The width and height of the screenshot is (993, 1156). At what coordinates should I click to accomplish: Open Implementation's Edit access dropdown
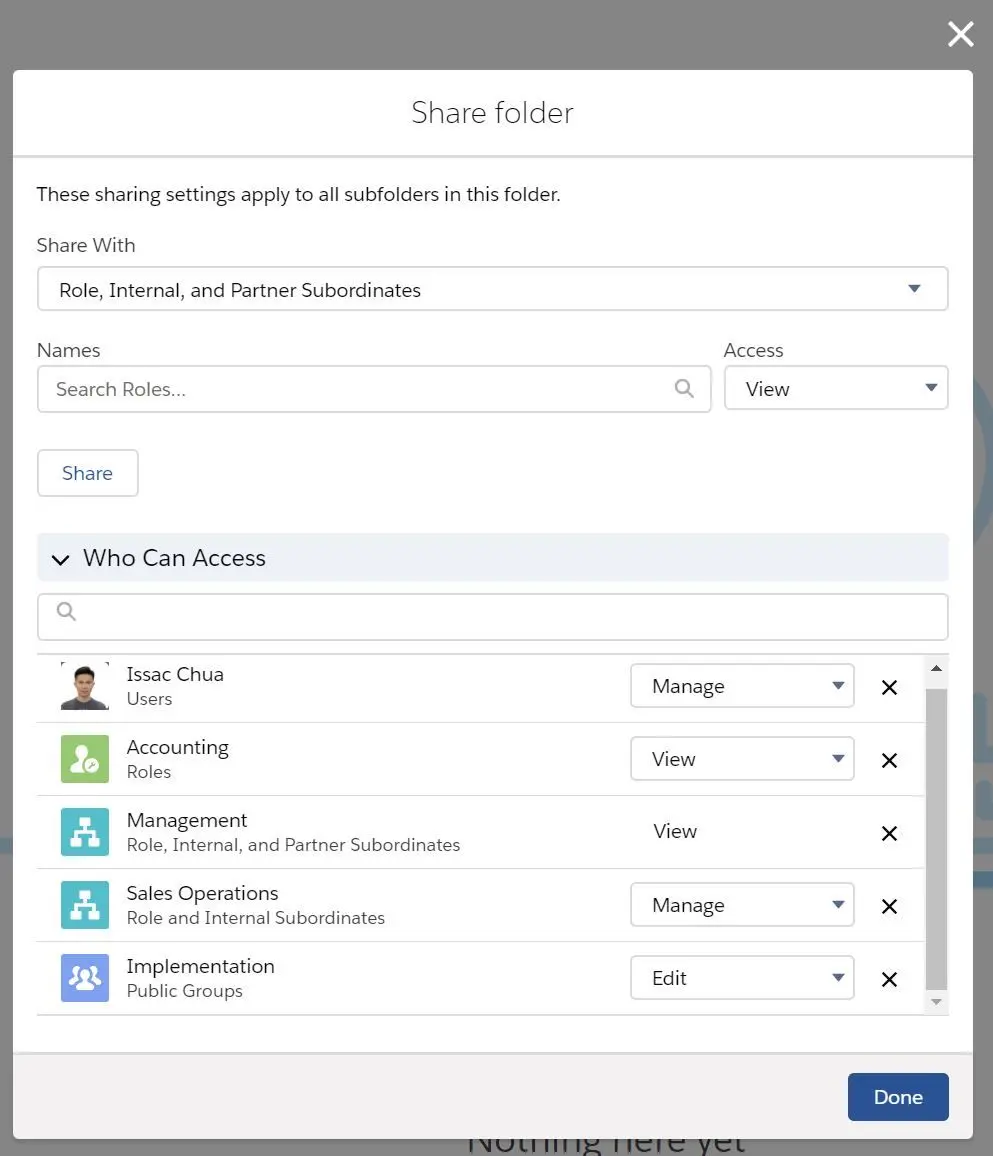pos(742,978)
